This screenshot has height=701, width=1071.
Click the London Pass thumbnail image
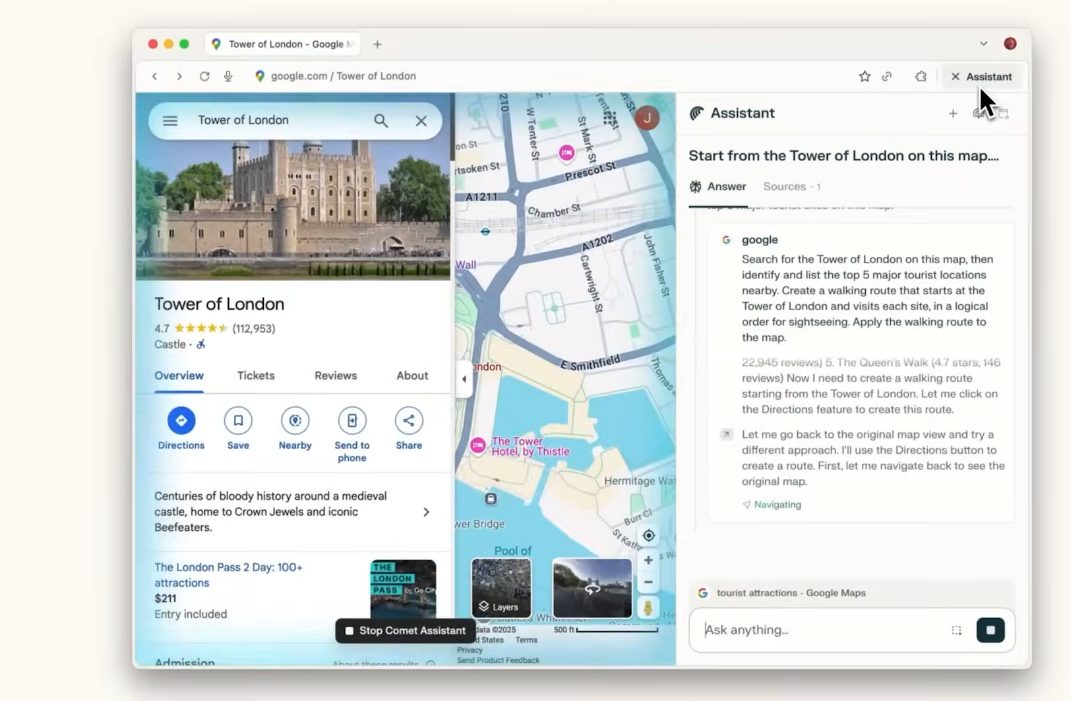pos(403,588)
